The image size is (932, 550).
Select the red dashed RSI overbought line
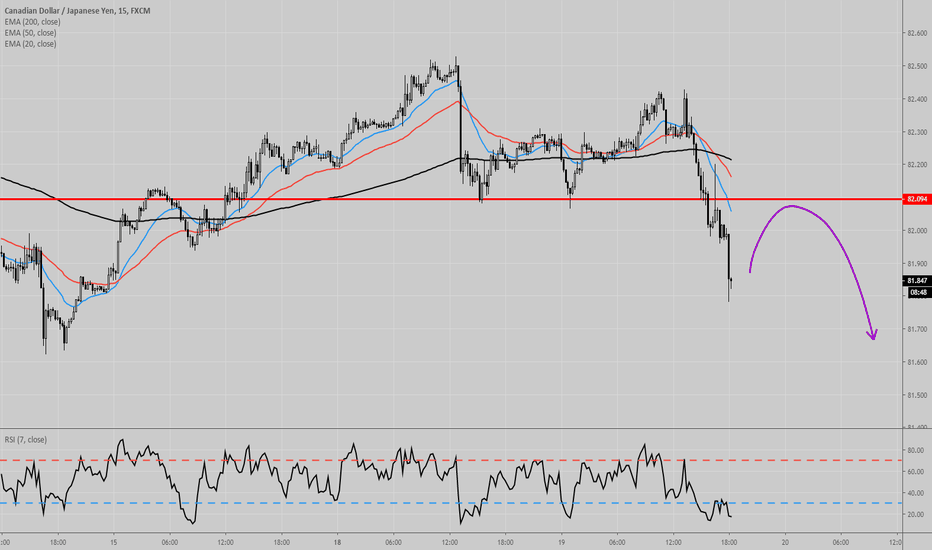pos(450,460)
